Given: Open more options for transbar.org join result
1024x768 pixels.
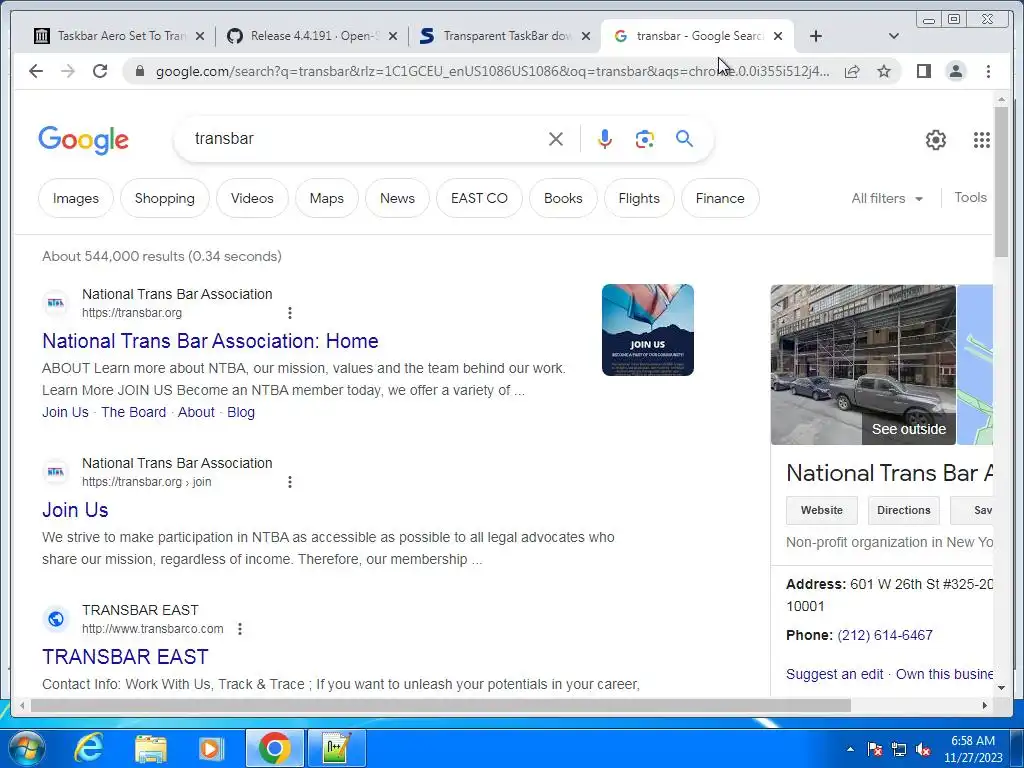Looking at the screenshot, I should point(290,482).
